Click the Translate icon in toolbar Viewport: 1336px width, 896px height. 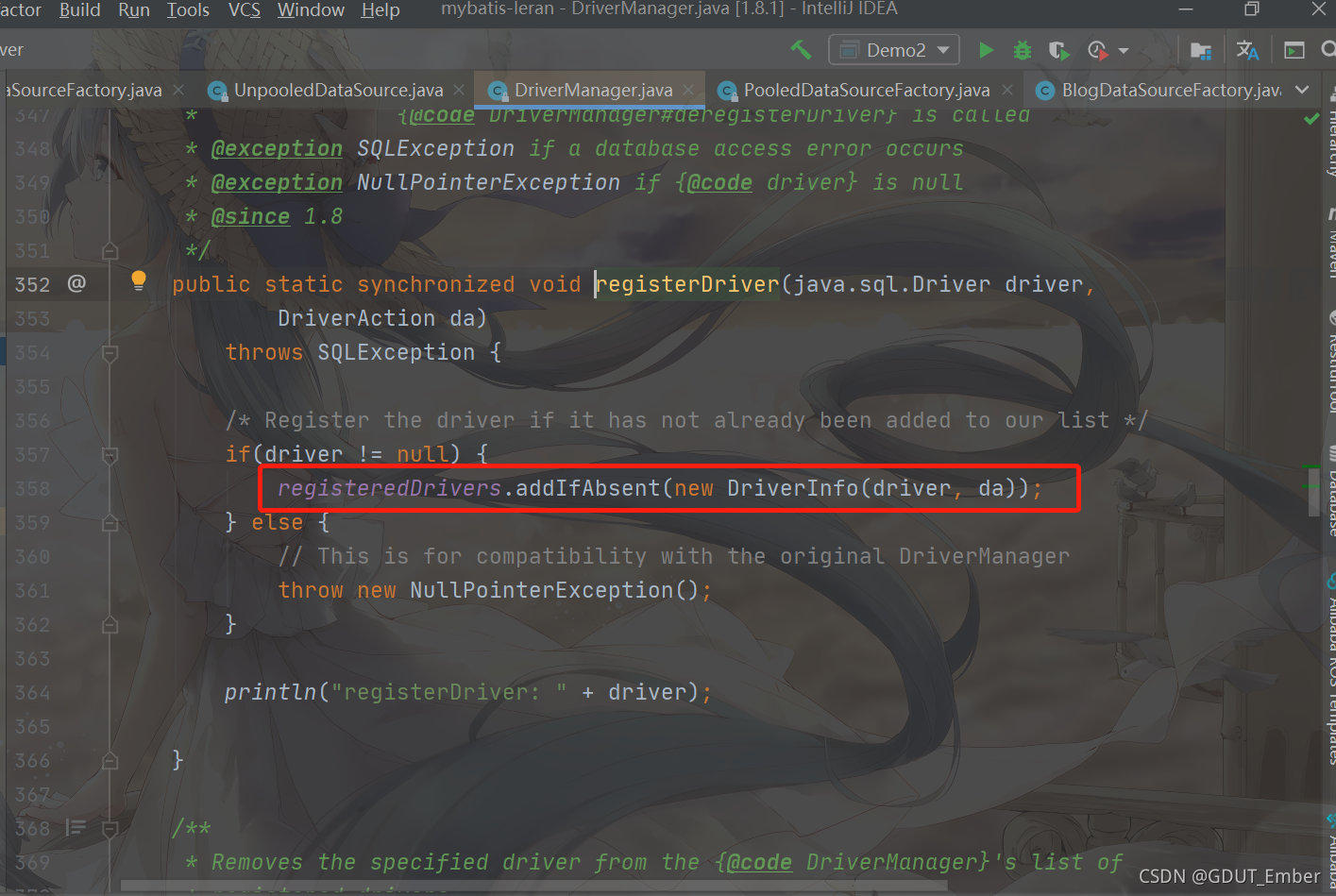(1247, 50)
